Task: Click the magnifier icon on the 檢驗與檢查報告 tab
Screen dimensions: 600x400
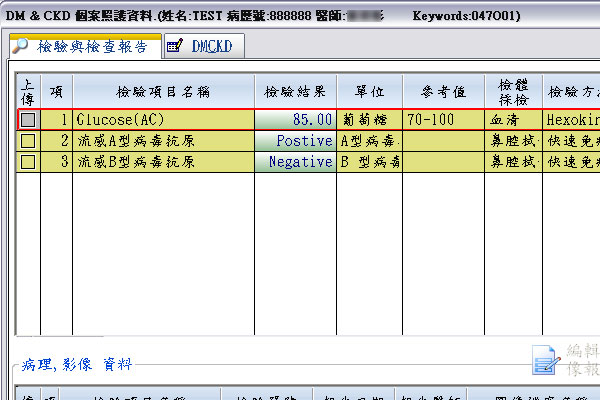Action: (x=19, y=46)
